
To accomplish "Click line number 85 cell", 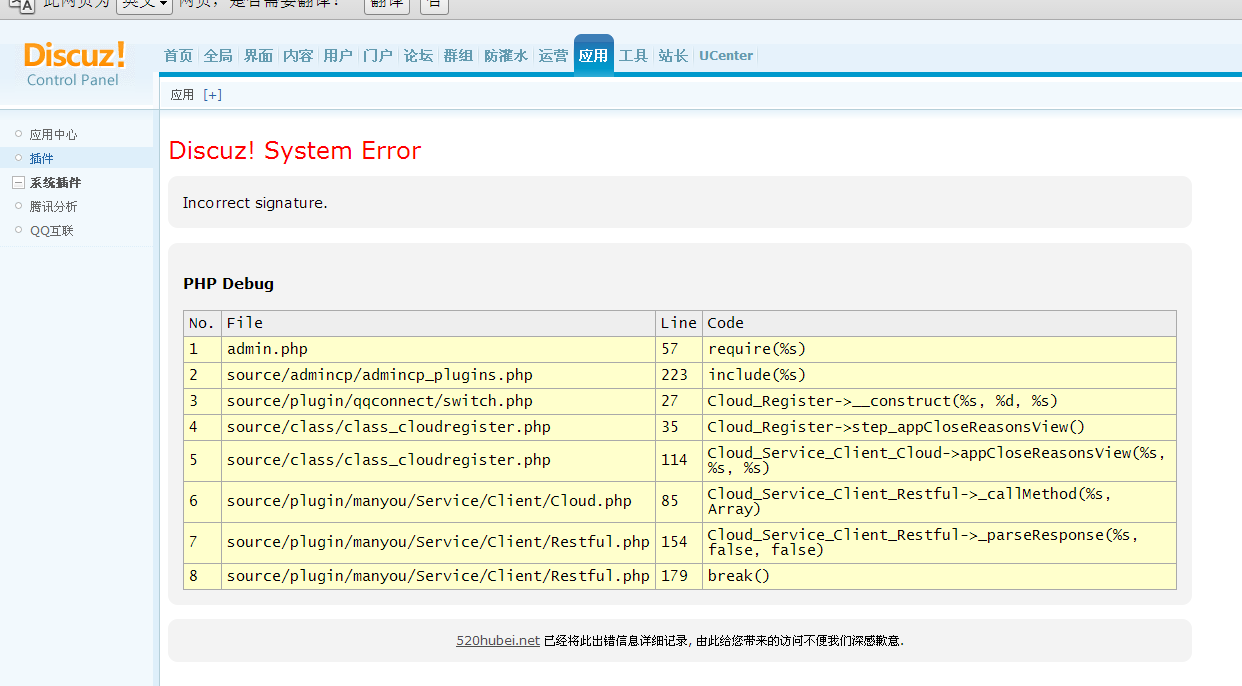I will [x=679, y=501].
